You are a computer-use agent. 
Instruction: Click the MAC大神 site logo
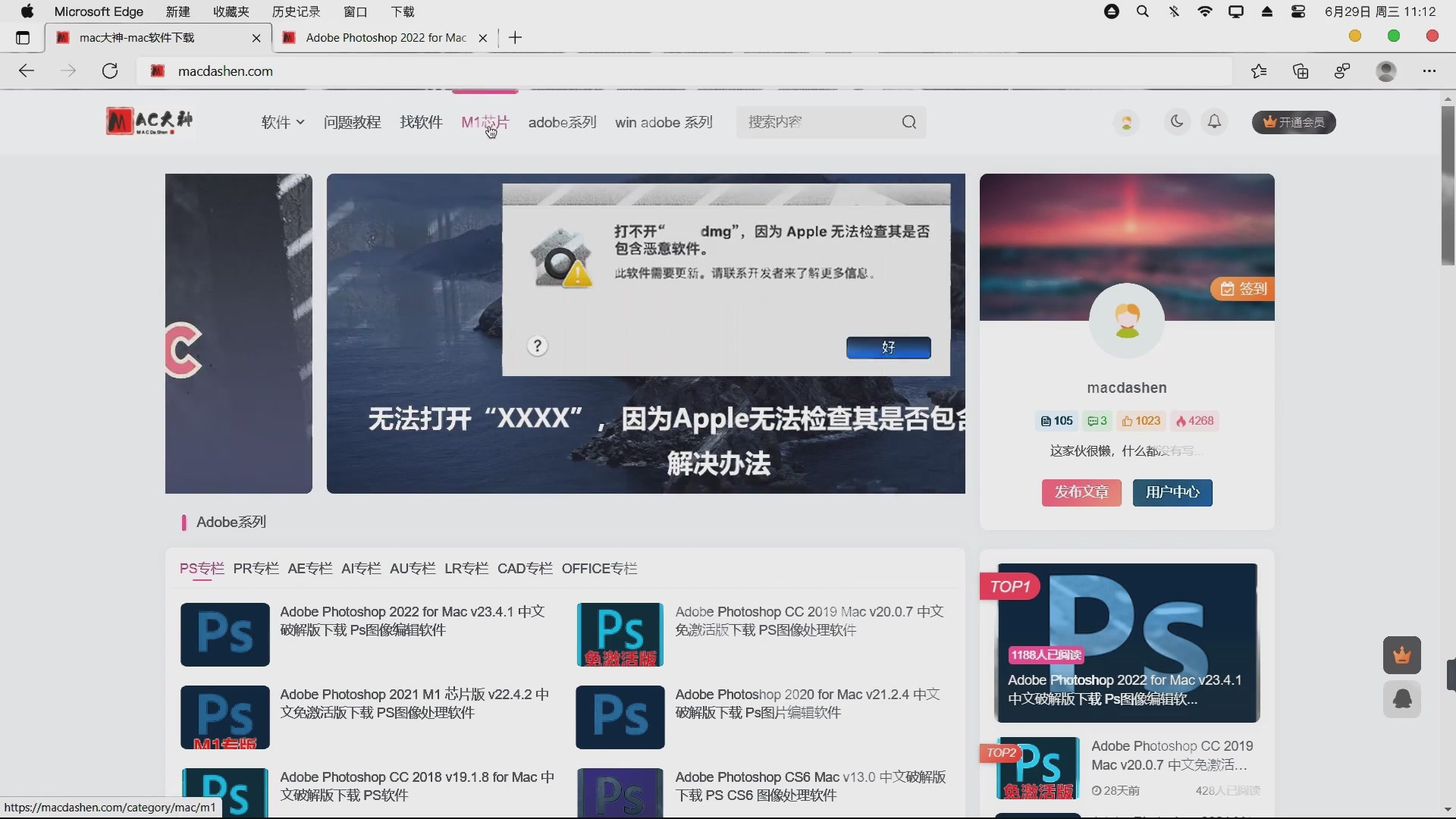[x=149, y=121]
